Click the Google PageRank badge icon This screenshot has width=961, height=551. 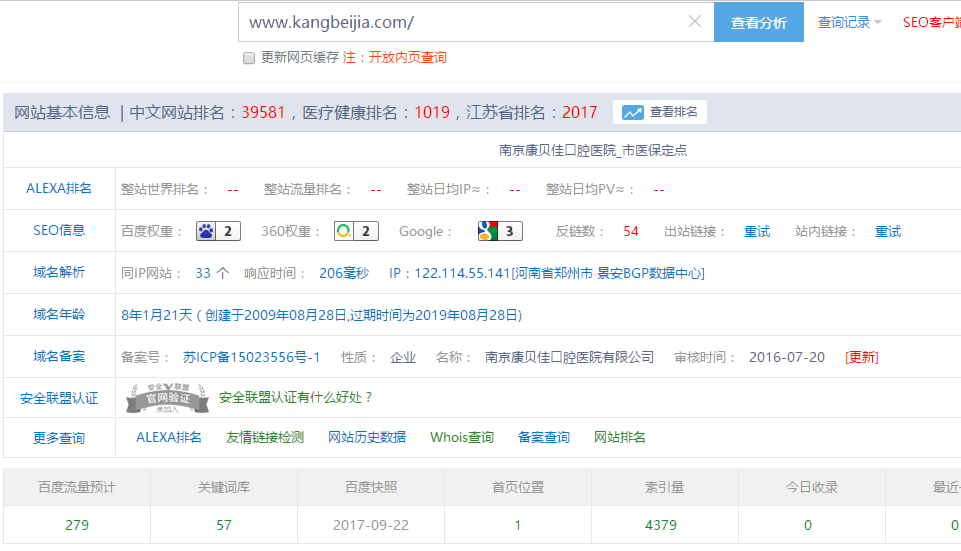(x=500, y=231)
